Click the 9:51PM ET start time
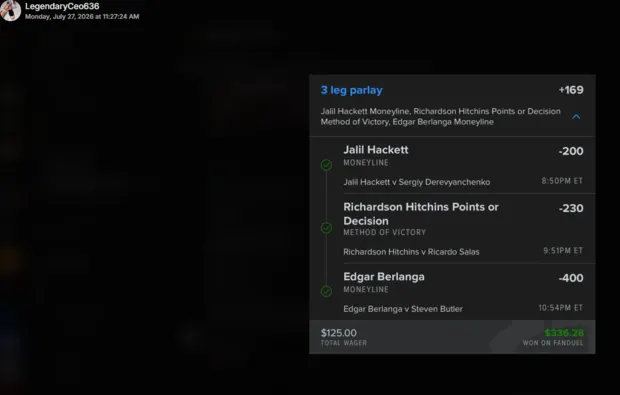620x395 pixels. 563,251
